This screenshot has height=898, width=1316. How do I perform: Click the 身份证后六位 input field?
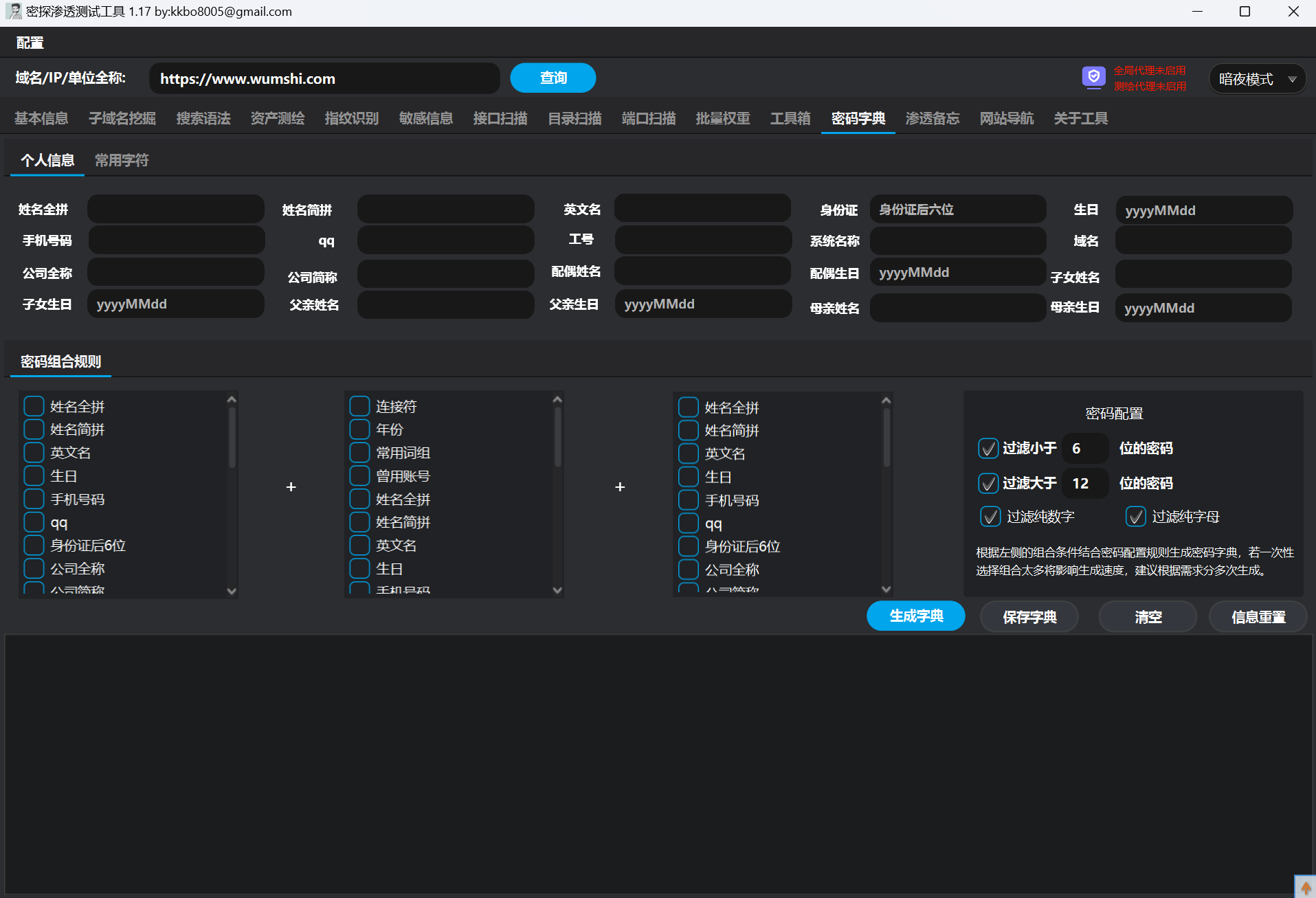tap(957, 210)
